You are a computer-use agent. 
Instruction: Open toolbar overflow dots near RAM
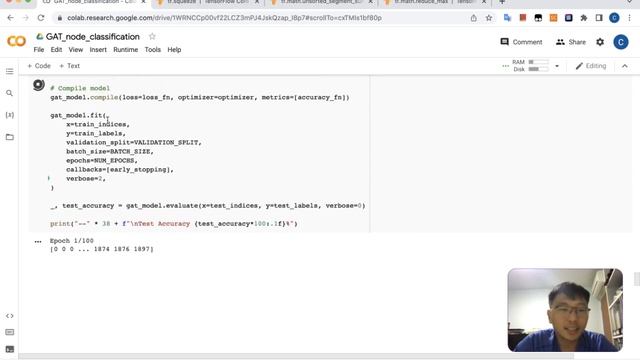(505, 66)
